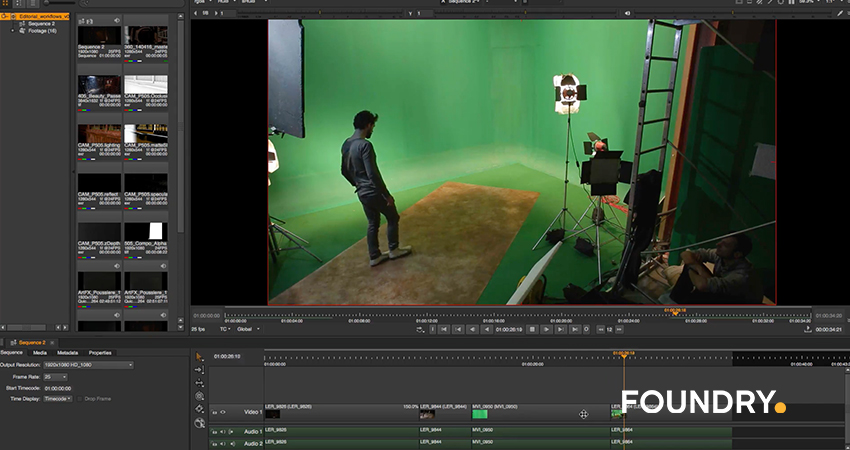Open the Frame Rate dropdown
This screenshot has height=450, width=850.
[x=56, y=376]
